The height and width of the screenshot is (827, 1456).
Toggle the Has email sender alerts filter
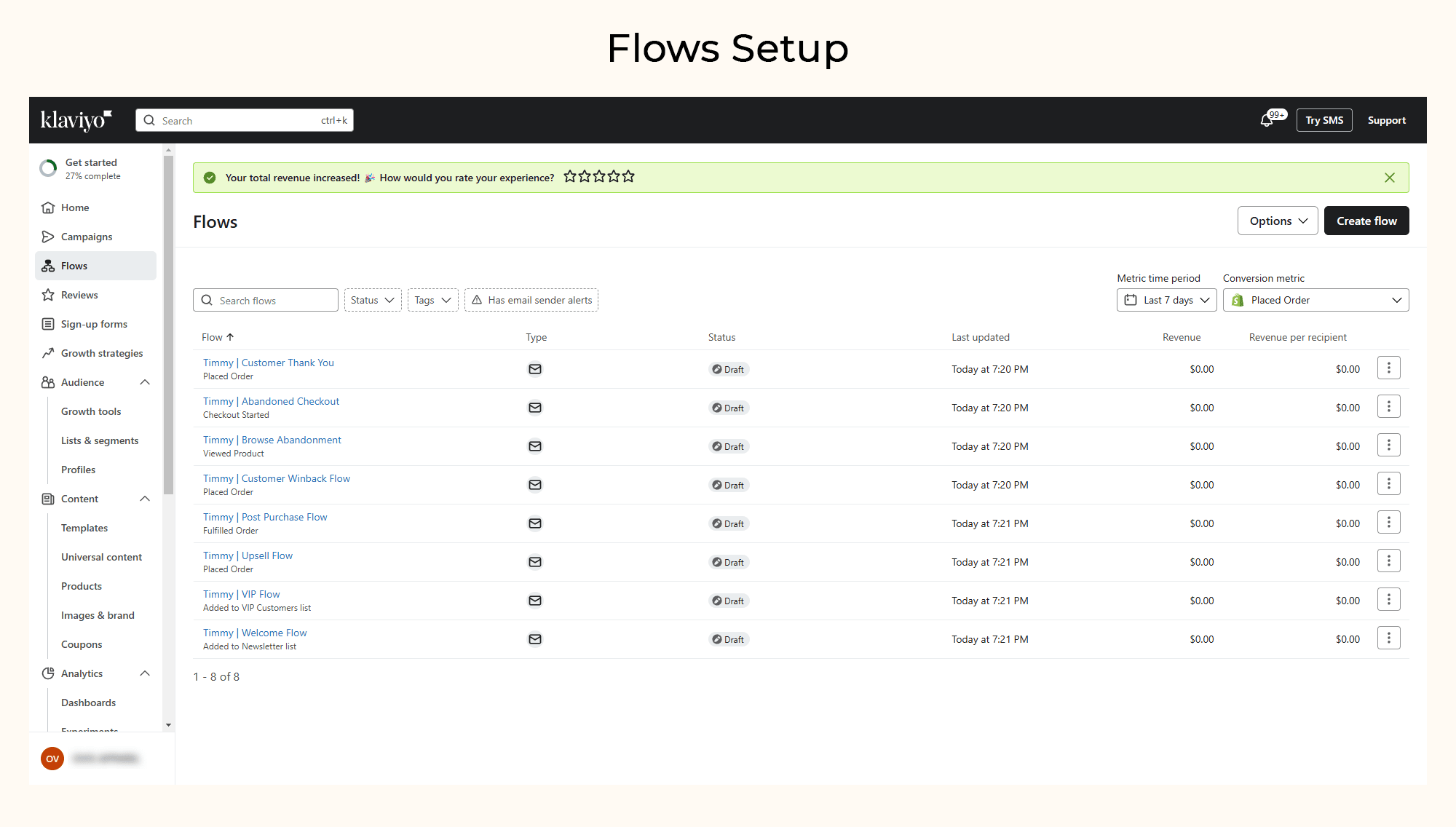(531, 300)
